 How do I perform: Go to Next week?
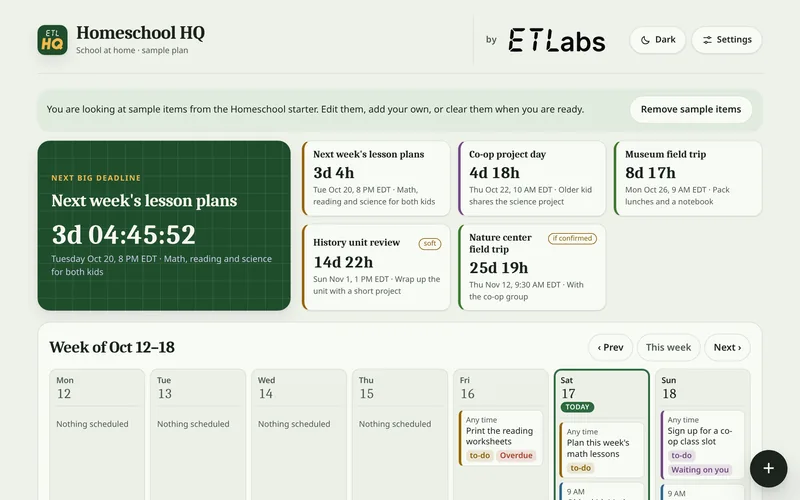click(727, 347)
